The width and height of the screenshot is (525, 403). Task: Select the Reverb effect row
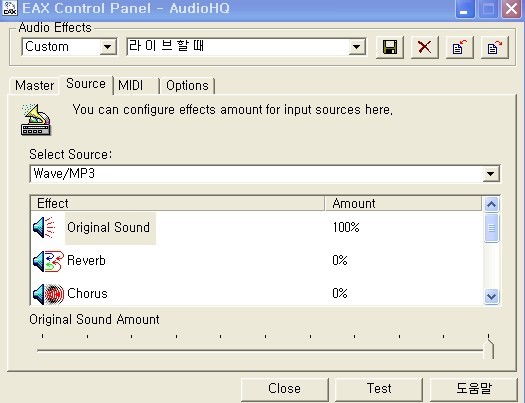tap(256, 261)
